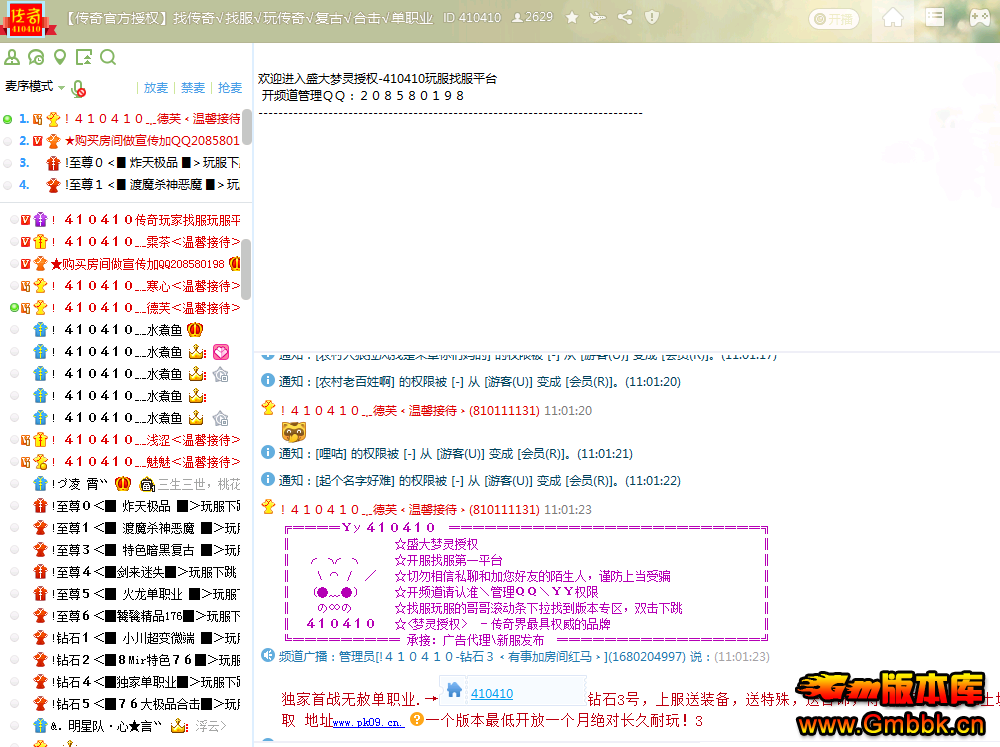The height and width of the screenshot is (747, 1000).
Task: Click the airplane icon in header
Action: 598,17
